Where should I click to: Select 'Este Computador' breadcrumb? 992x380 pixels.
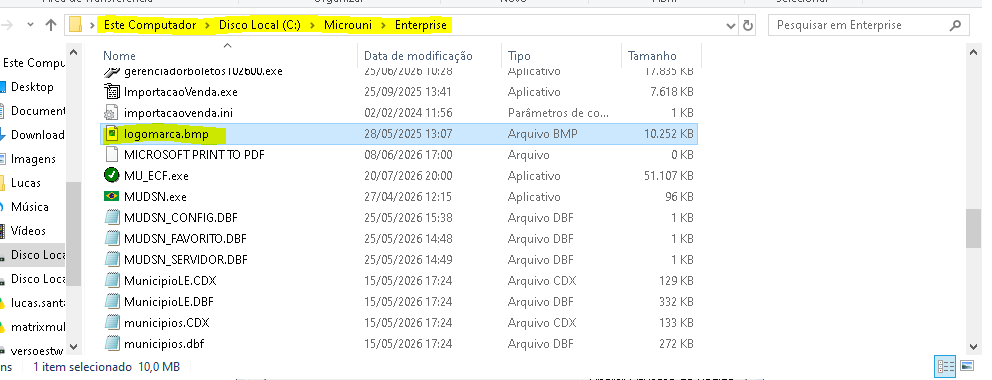tap(151, 25)
